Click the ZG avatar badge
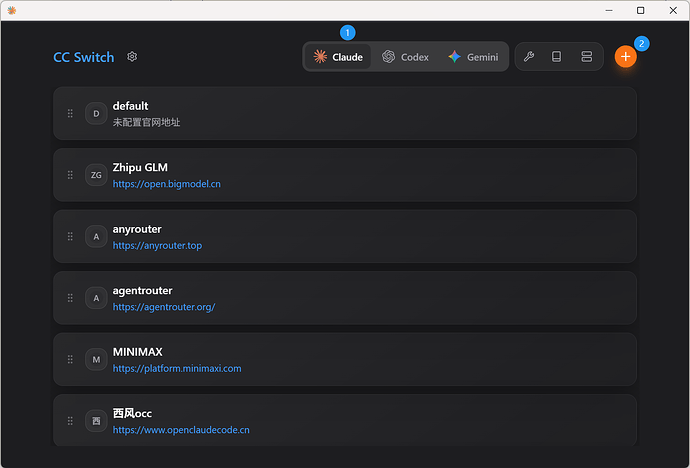Image resolution: width=690 pixels, height=468 pixels. coord(96,175)
